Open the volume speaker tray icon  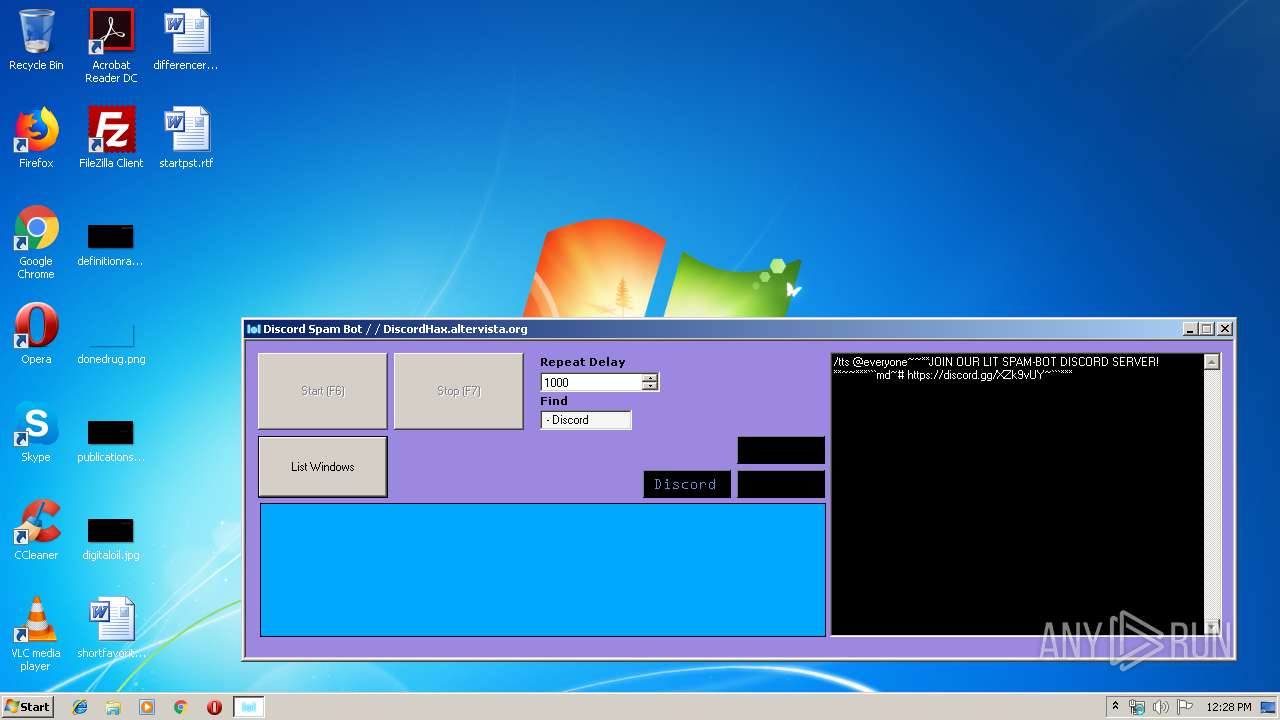coord(1161,707)
